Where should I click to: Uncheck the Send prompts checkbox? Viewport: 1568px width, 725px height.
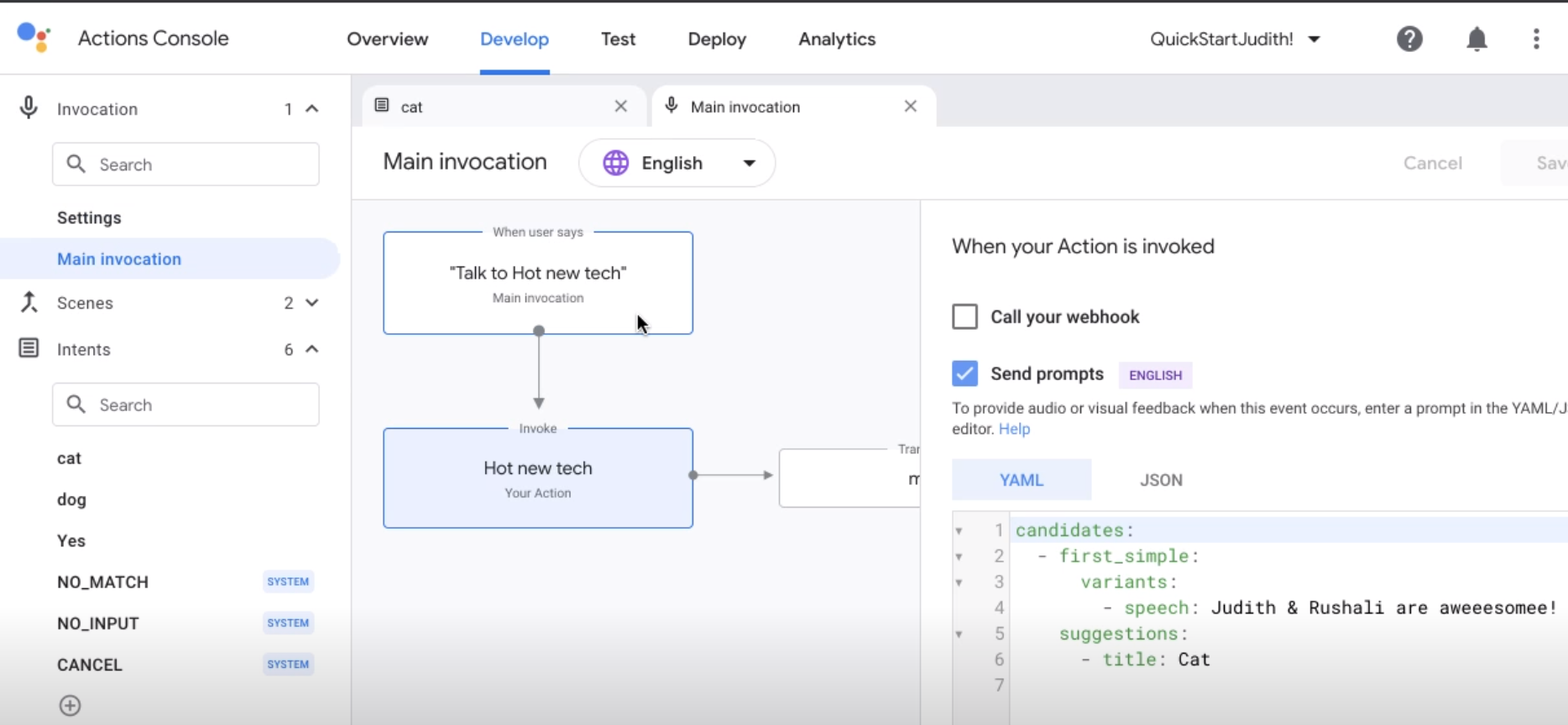click(964, 373)
